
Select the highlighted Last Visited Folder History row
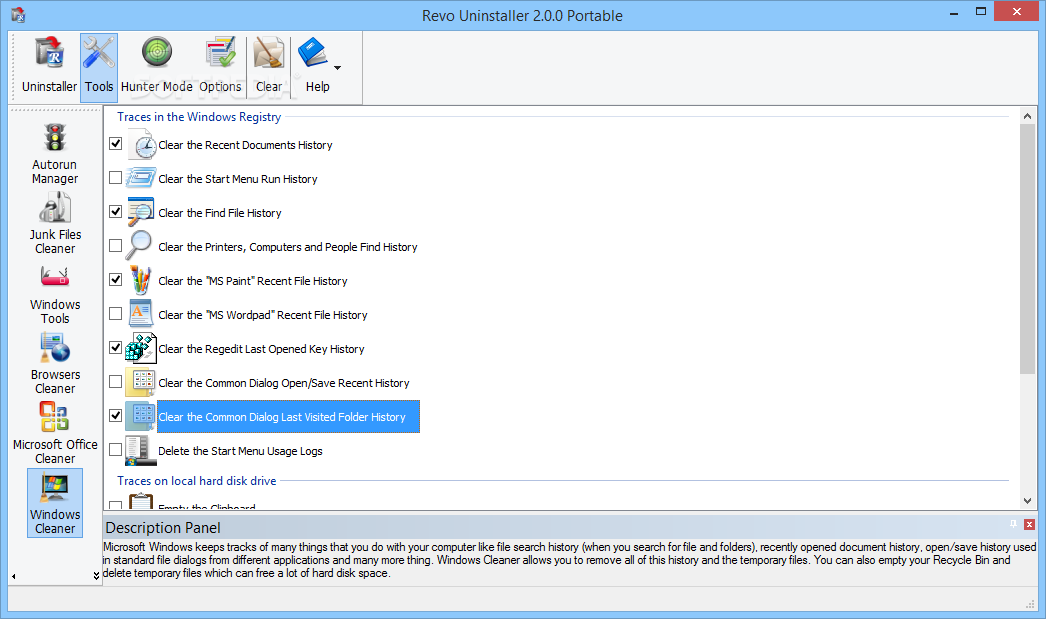pos(288,417)
